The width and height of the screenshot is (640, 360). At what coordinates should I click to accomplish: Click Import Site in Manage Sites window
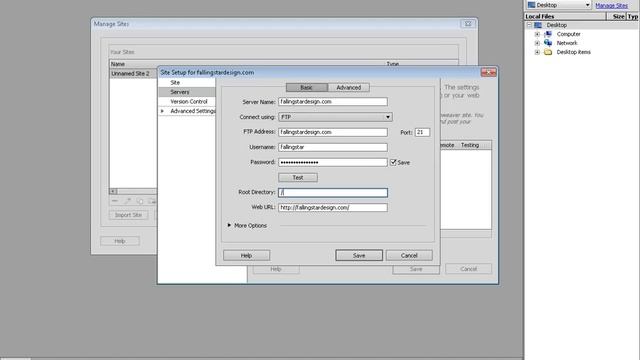click(128, 215)
